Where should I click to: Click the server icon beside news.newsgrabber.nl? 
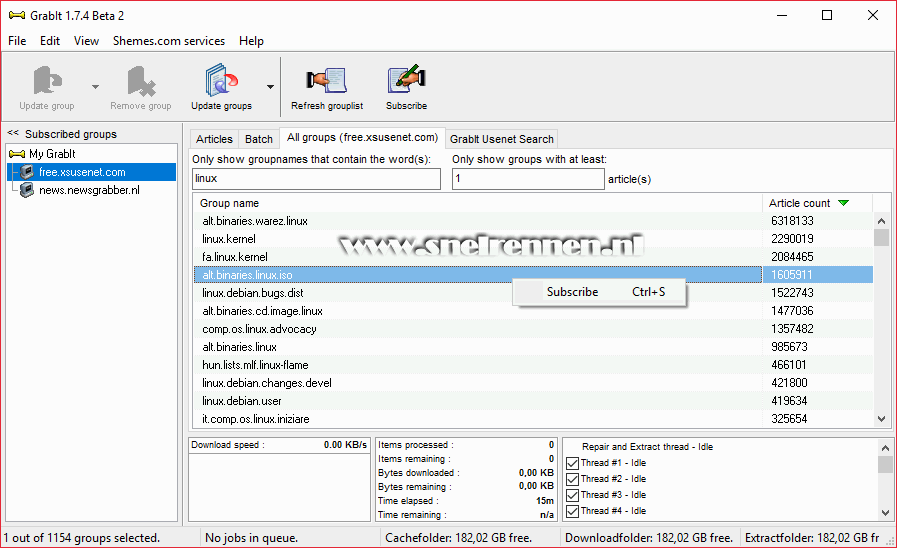coord(26,190)
